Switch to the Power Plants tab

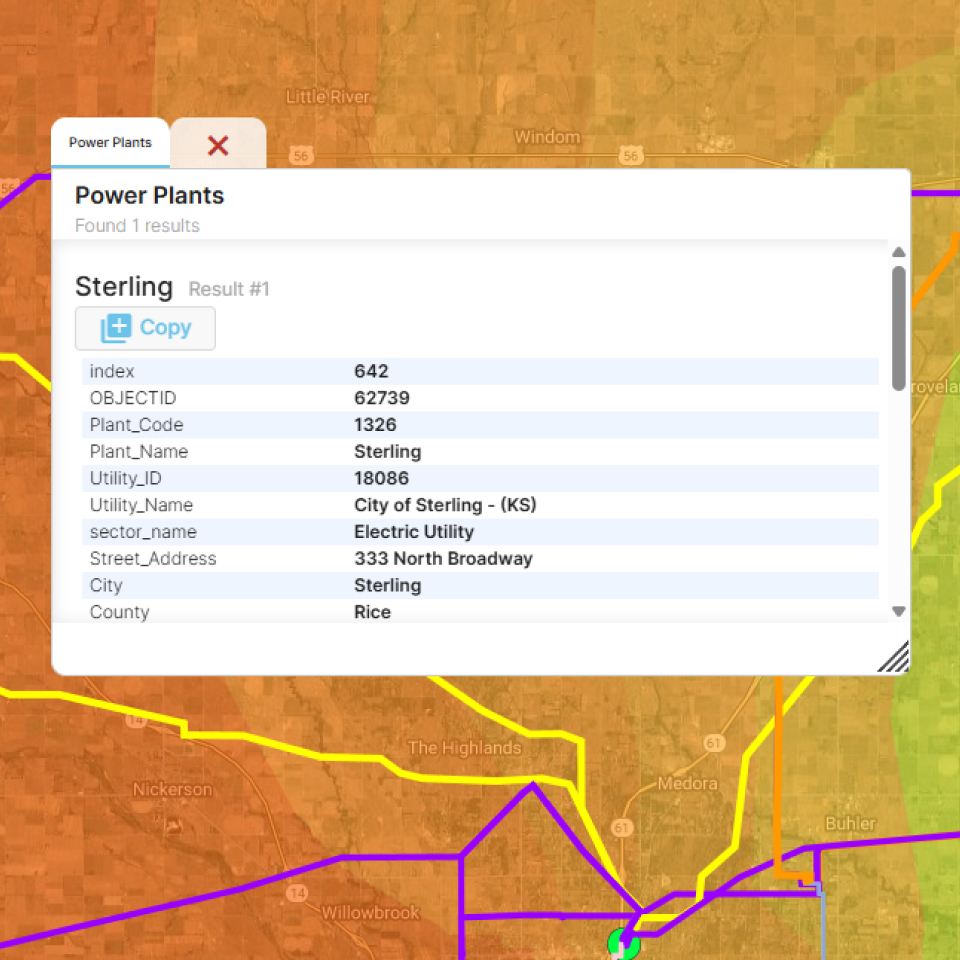pyautogui.click(x=110, y=143)
